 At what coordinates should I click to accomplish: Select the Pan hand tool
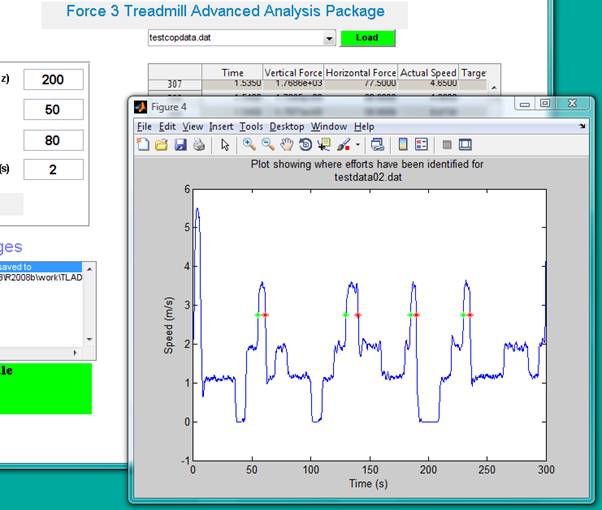point(286,145)
